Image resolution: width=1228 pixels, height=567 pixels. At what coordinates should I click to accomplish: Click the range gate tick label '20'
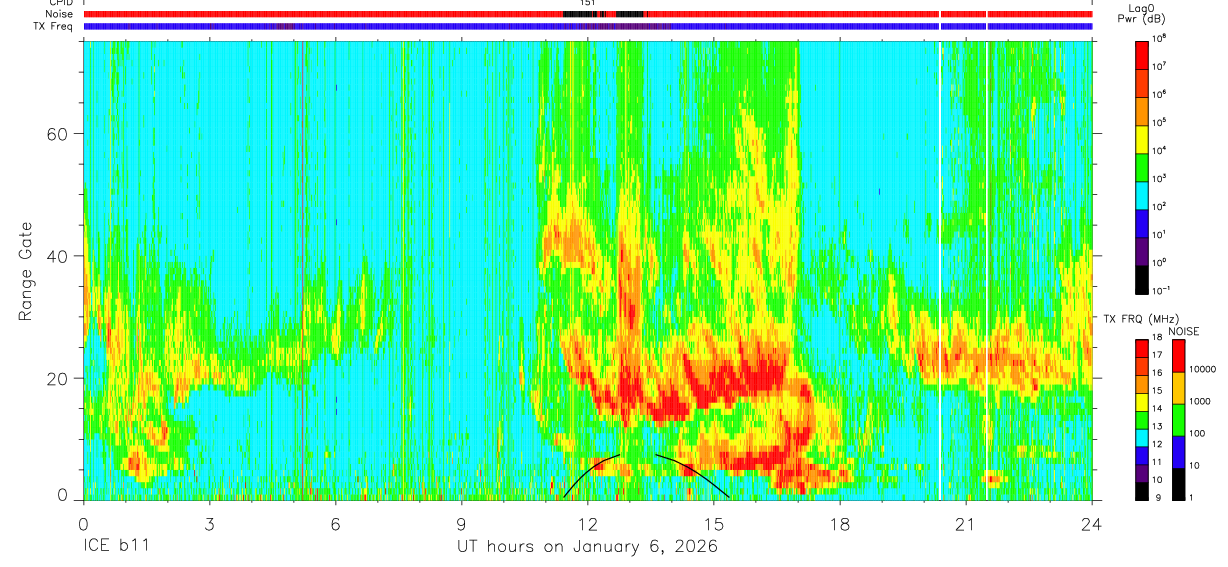click(x=60, y=378)
